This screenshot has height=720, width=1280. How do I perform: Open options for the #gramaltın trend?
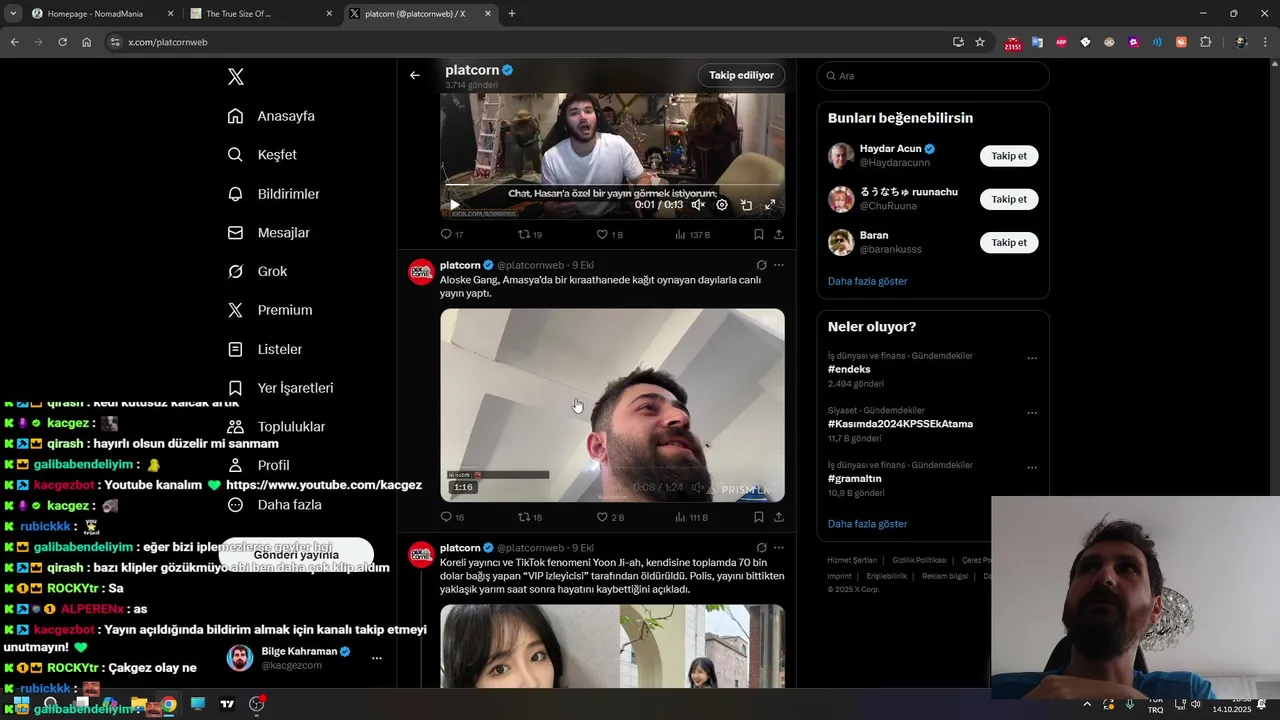click(1032, 467)
